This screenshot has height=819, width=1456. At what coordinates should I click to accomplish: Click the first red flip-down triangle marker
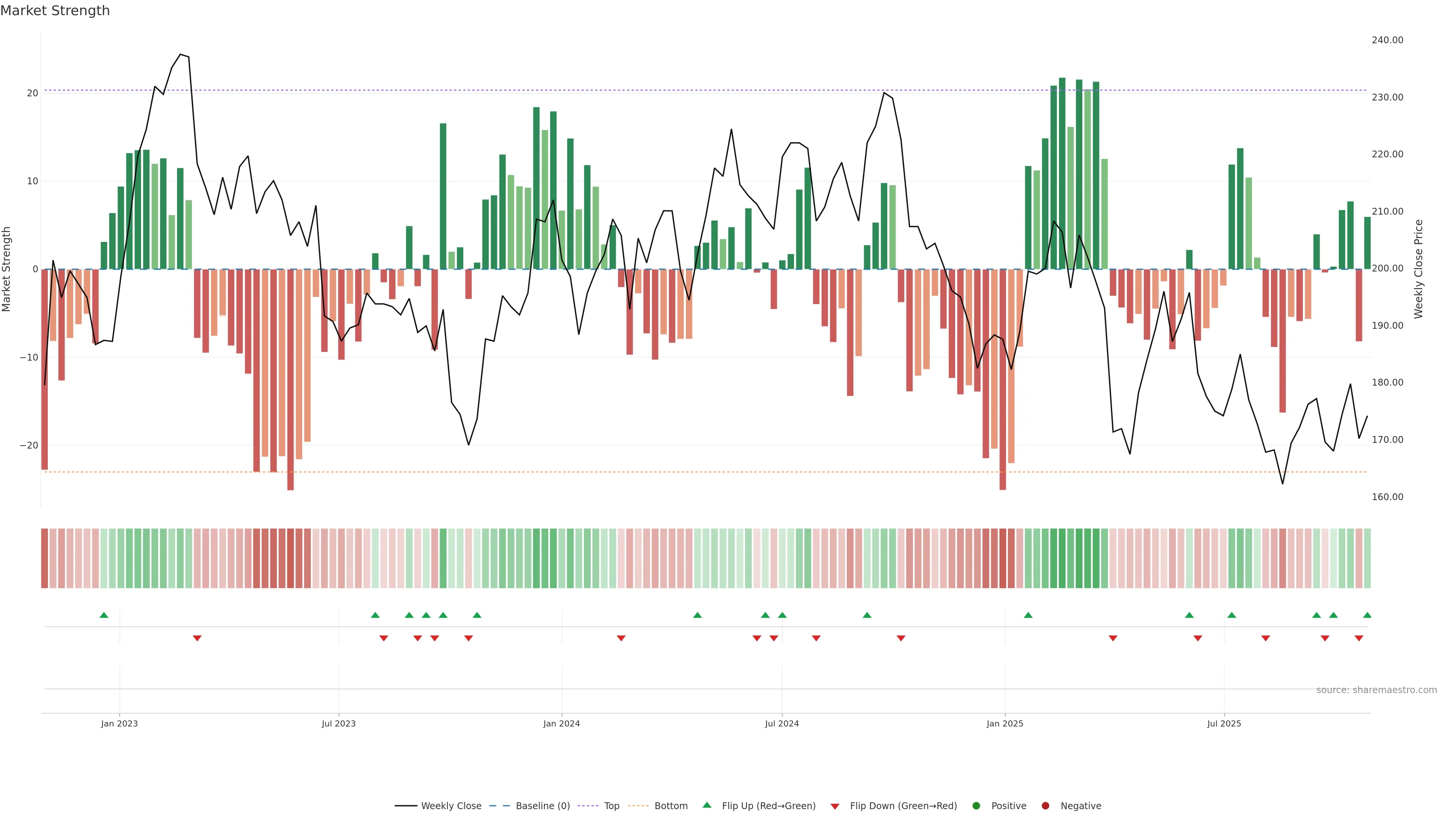tap(197, 638)
